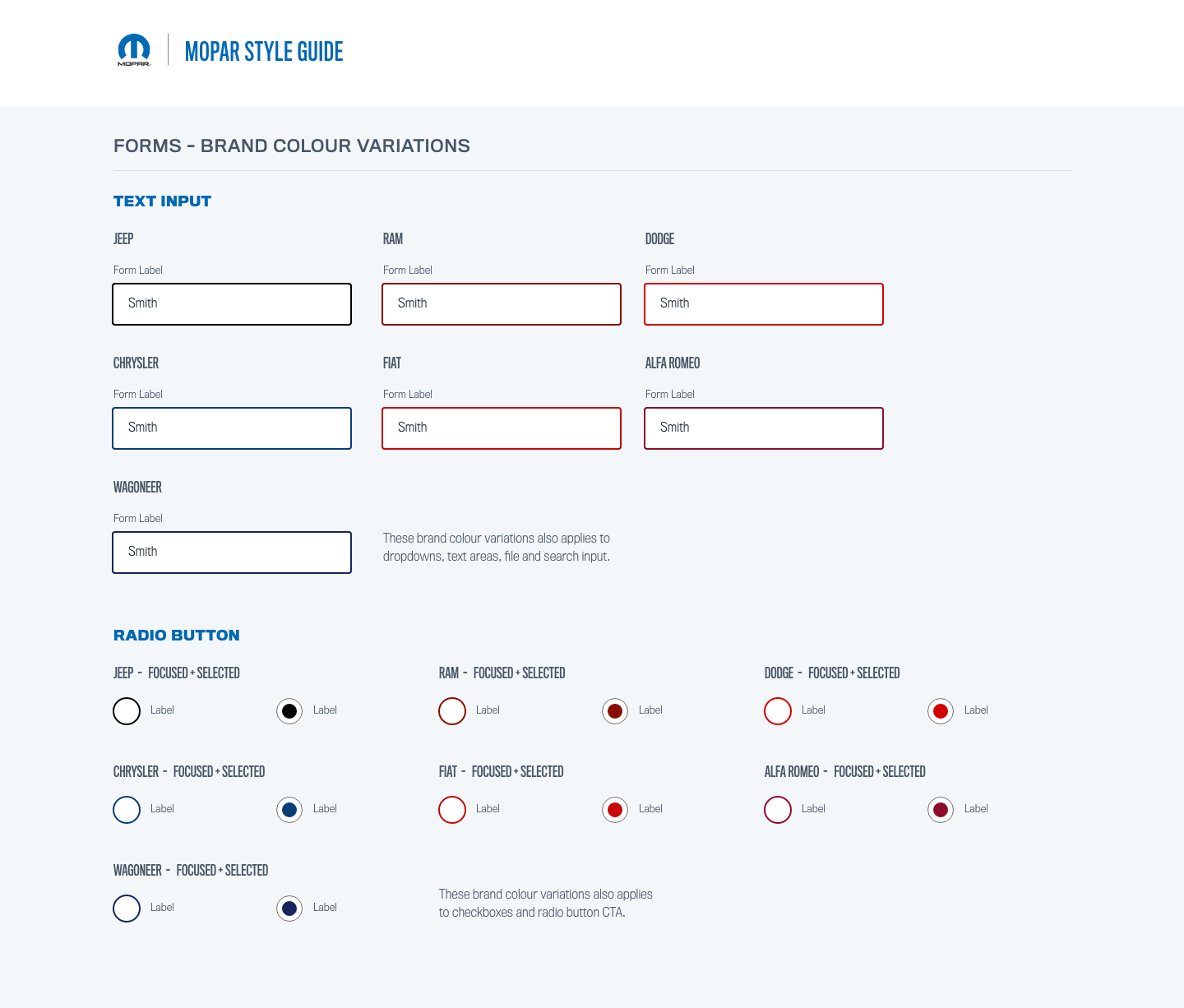Select the Fiat focused empty radio button
Screen dimensions: 1184x1008
(x=452, y=810)
